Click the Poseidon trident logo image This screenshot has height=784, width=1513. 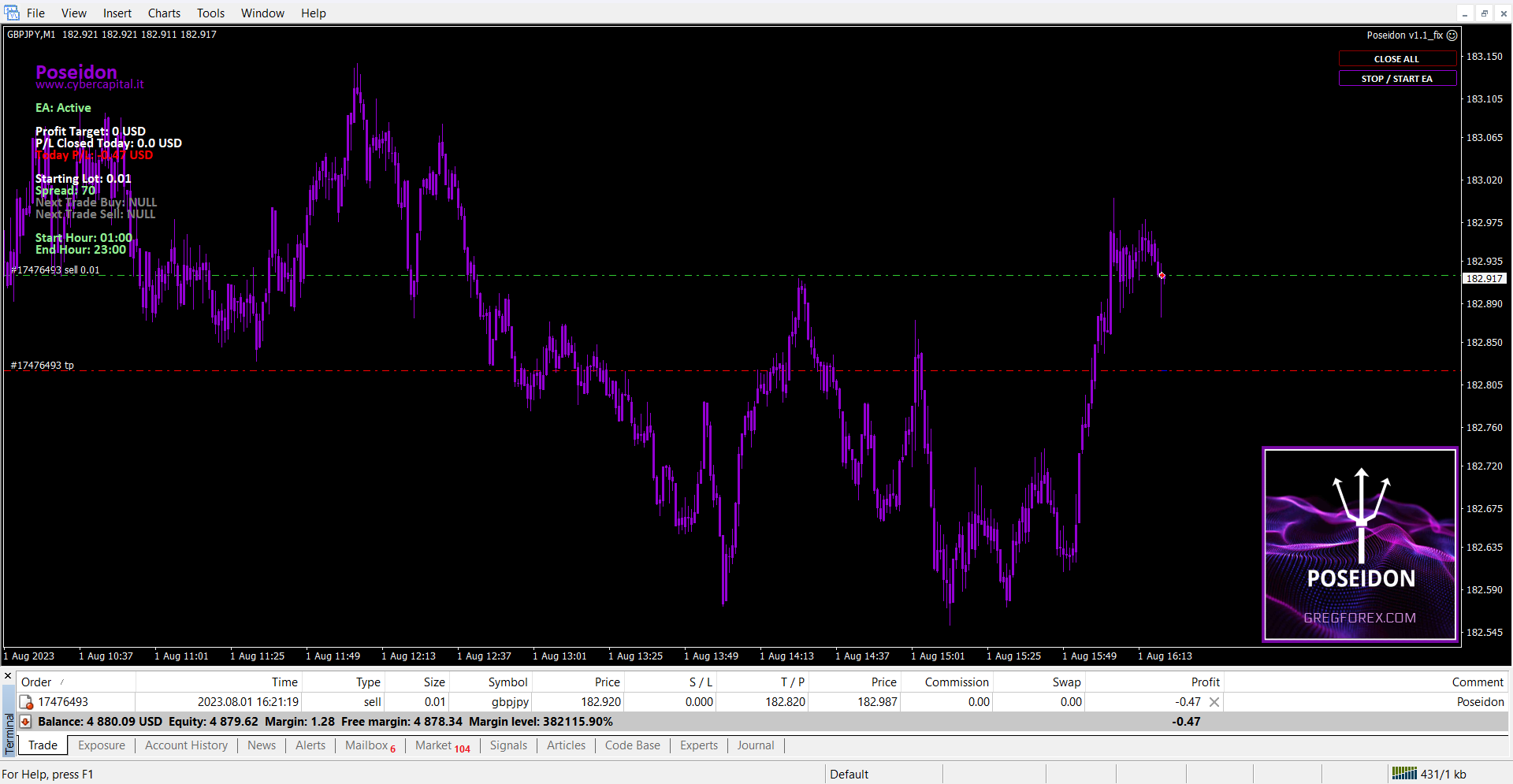click(x=1360, y=544)
